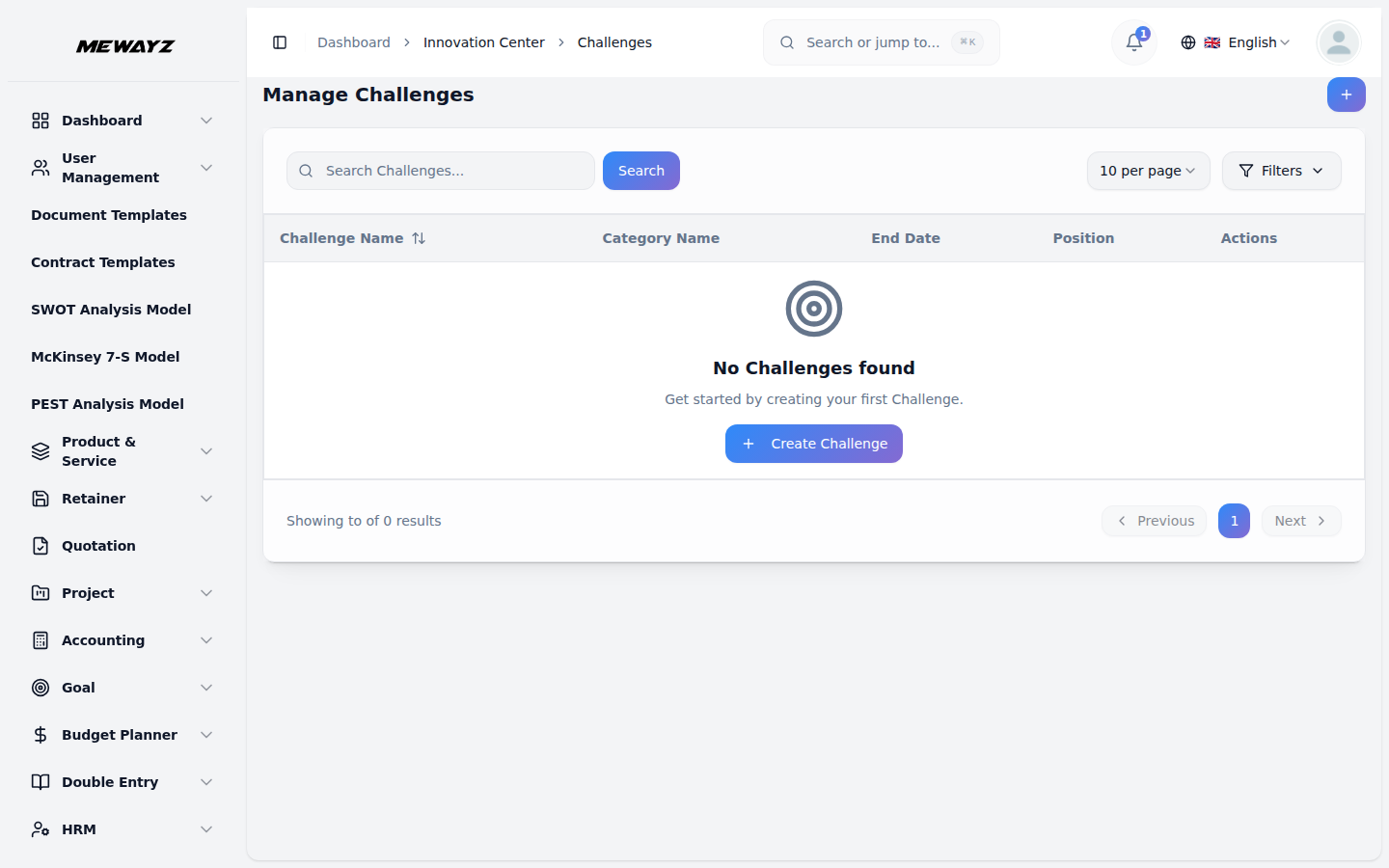Screen dimensions: 1389x868
Task: Click the Double Entry book icon
Action: (x=41, y=782)
